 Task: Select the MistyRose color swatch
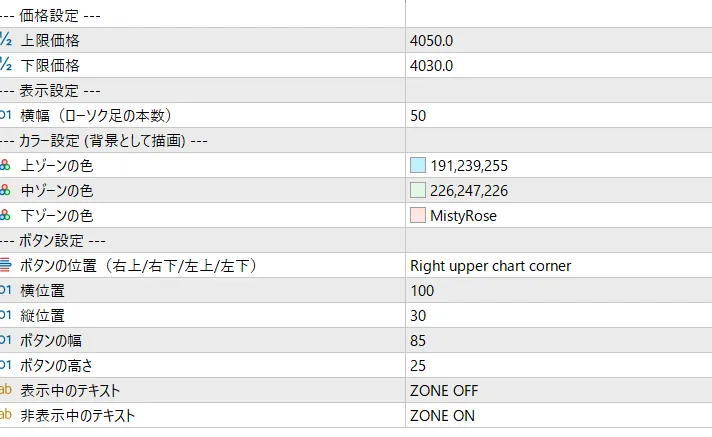coord(418,215)
